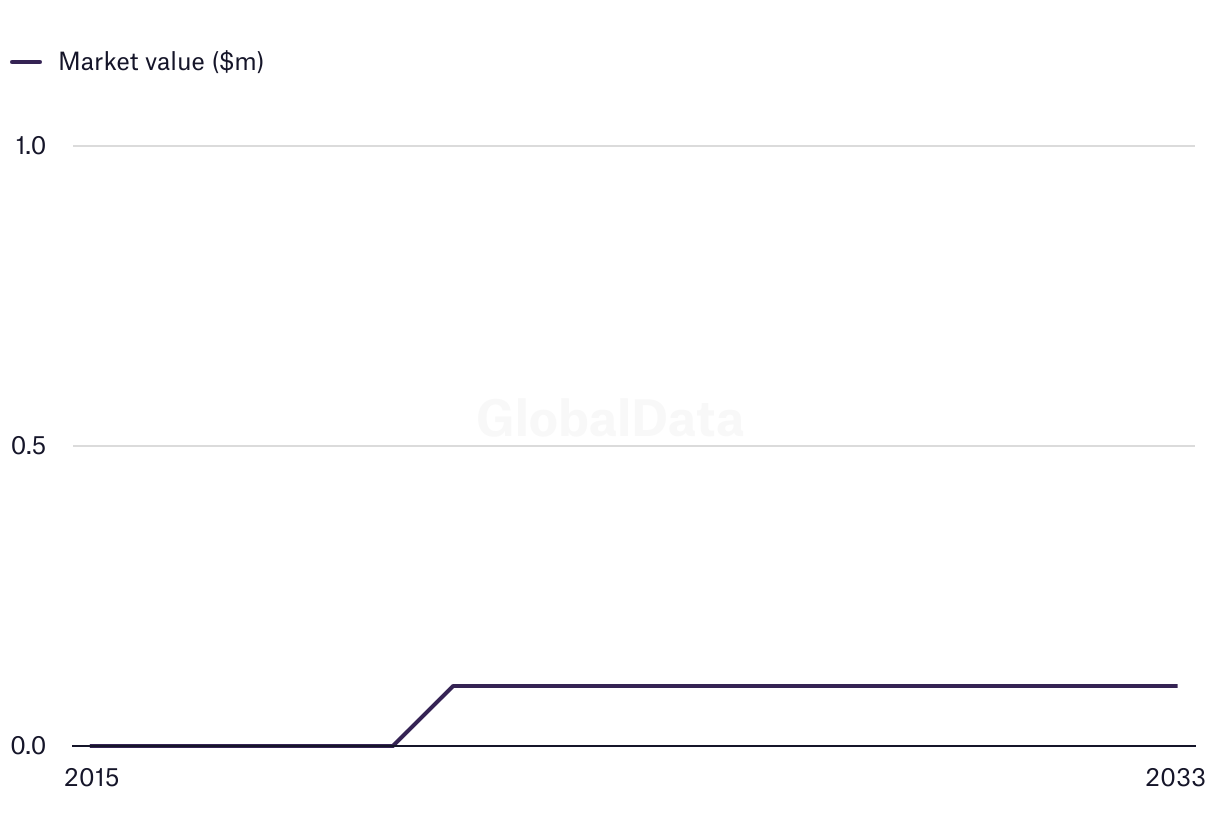This screenshot has height=836, width=1220.
Task: Click the 1.0 y-axis label
Action: point(30,146)
